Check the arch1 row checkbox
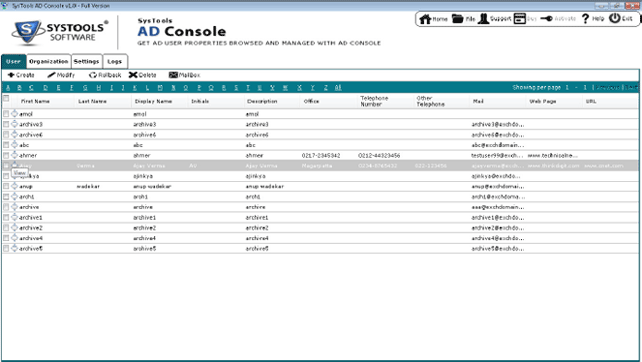 [6, 197]
